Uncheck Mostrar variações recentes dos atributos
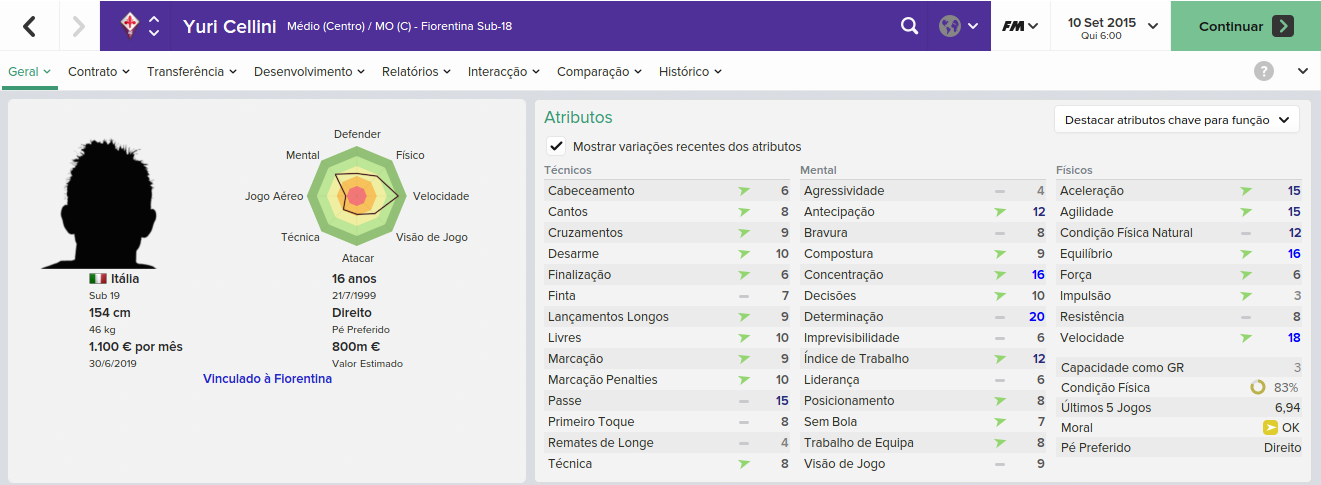This screenshot has width=1321, height=485. 556,146
